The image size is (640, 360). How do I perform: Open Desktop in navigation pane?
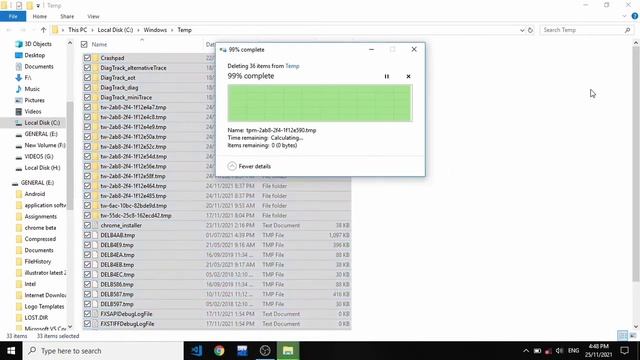[x=35, y=55]
